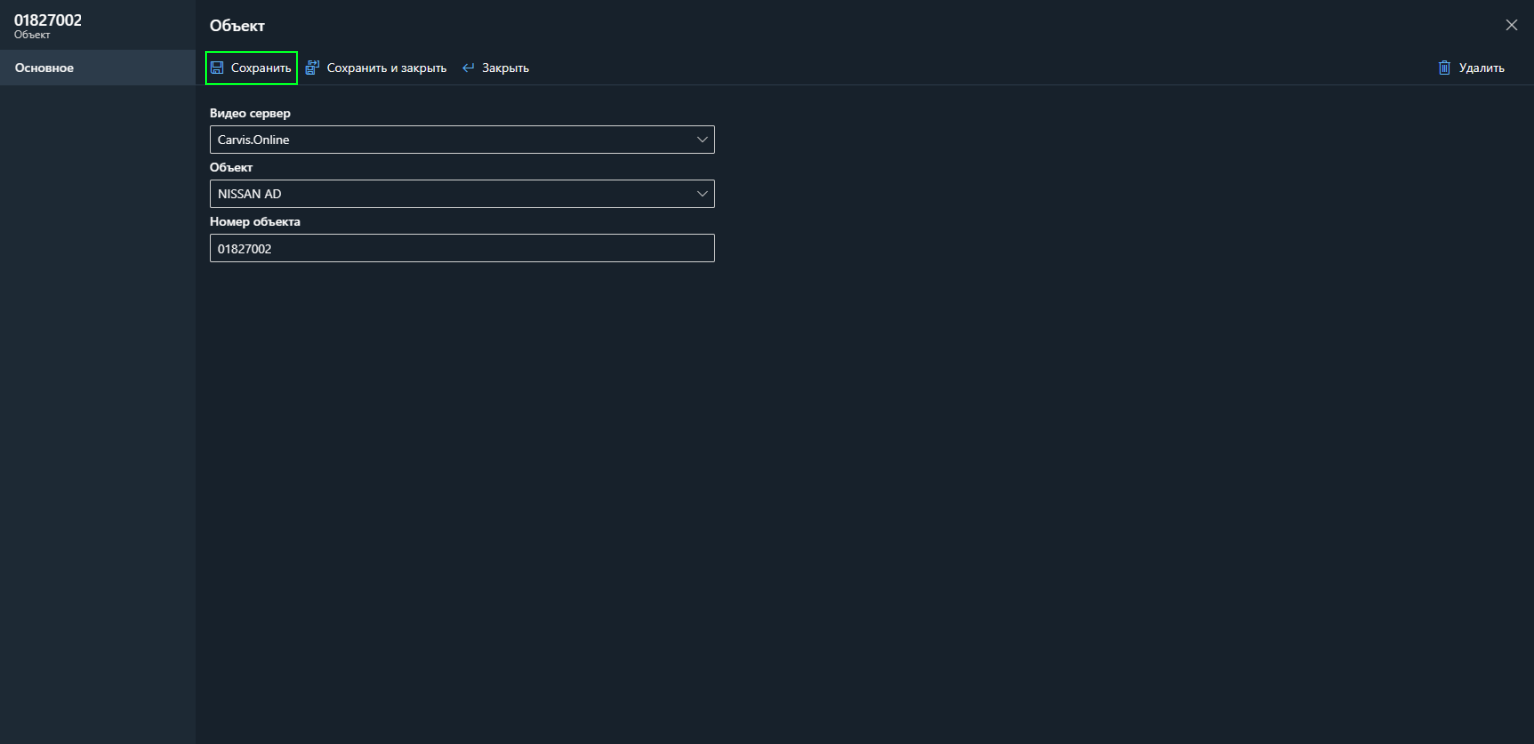This screenshot has height=744, width=1534.
Task: Click the Объект field label above NISSAN AD
Action: tap(231, 167)
